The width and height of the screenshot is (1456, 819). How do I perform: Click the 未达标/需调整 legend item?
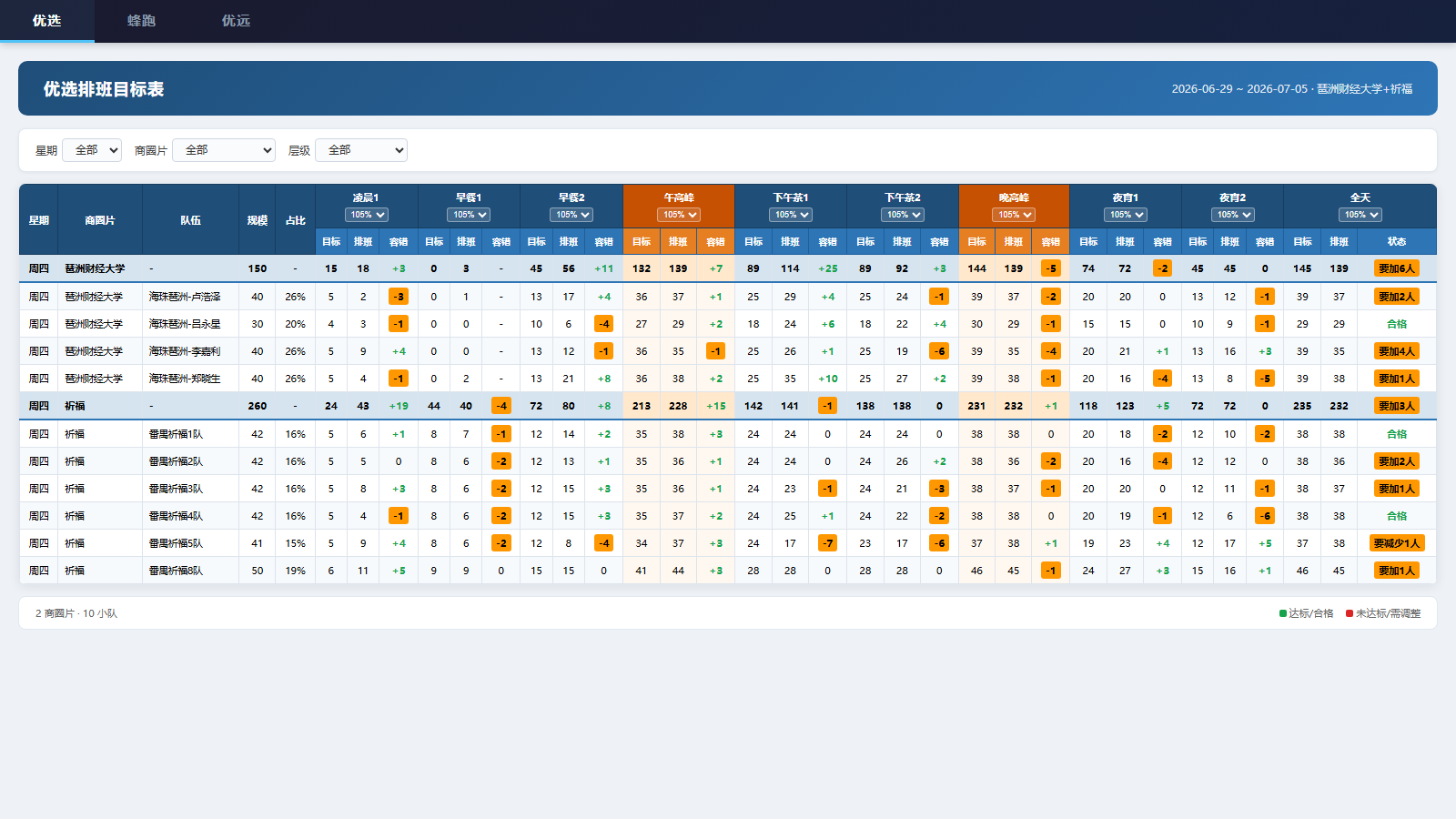pos(1383,613)
